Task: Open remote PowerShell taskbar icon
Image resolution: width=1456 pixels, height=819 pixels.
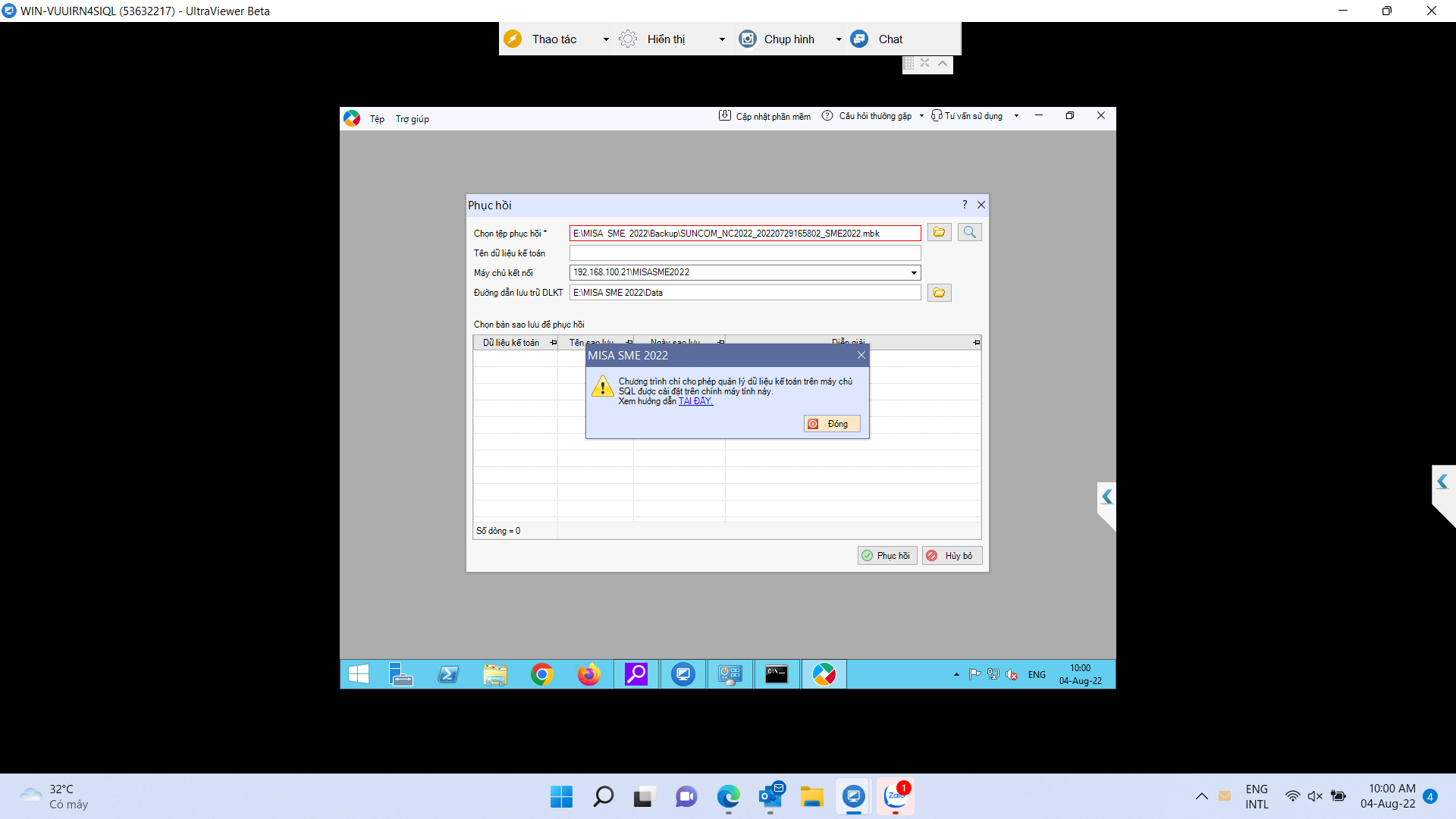Action: pyautogui.click(x=448, y=674)
